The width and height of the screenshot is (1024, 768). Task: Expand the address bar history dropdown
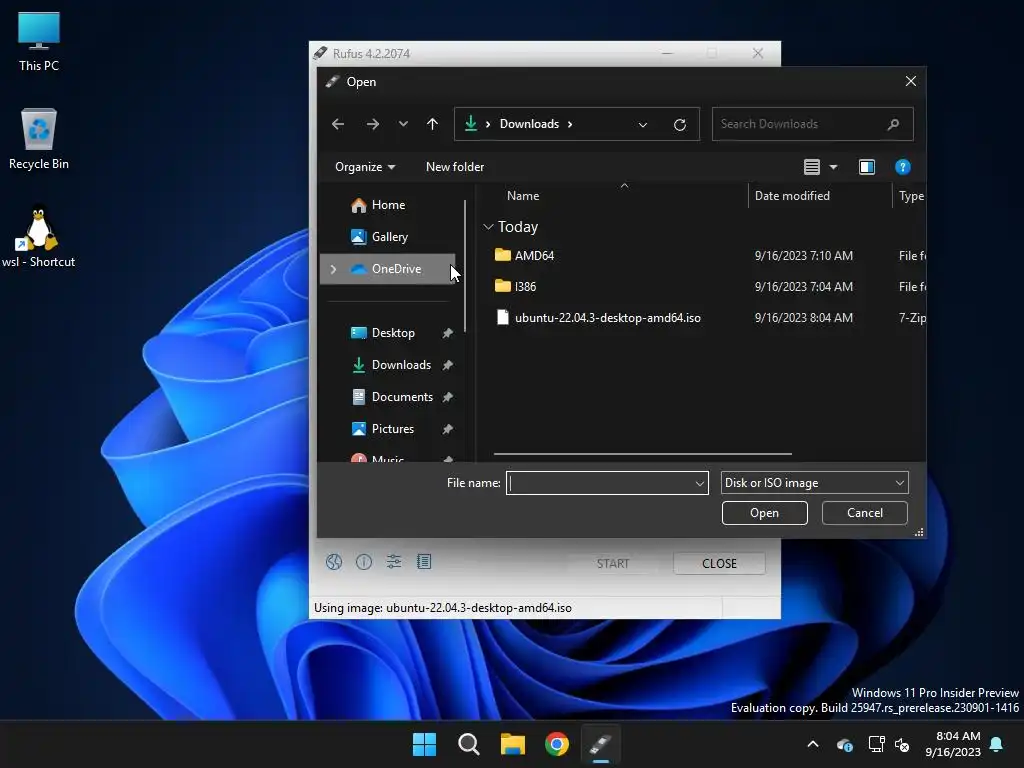[643, 125]
